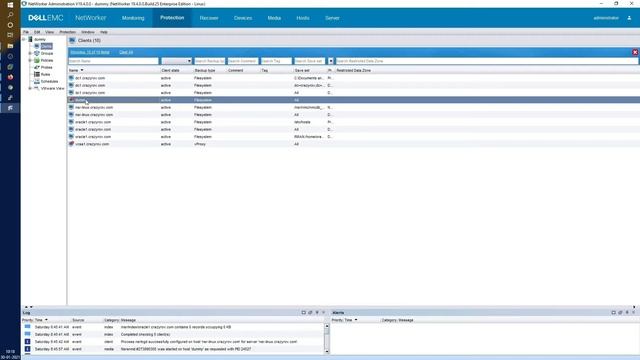Click the Schedules icon in tree

pyautogui.click(x=37, y=81)
